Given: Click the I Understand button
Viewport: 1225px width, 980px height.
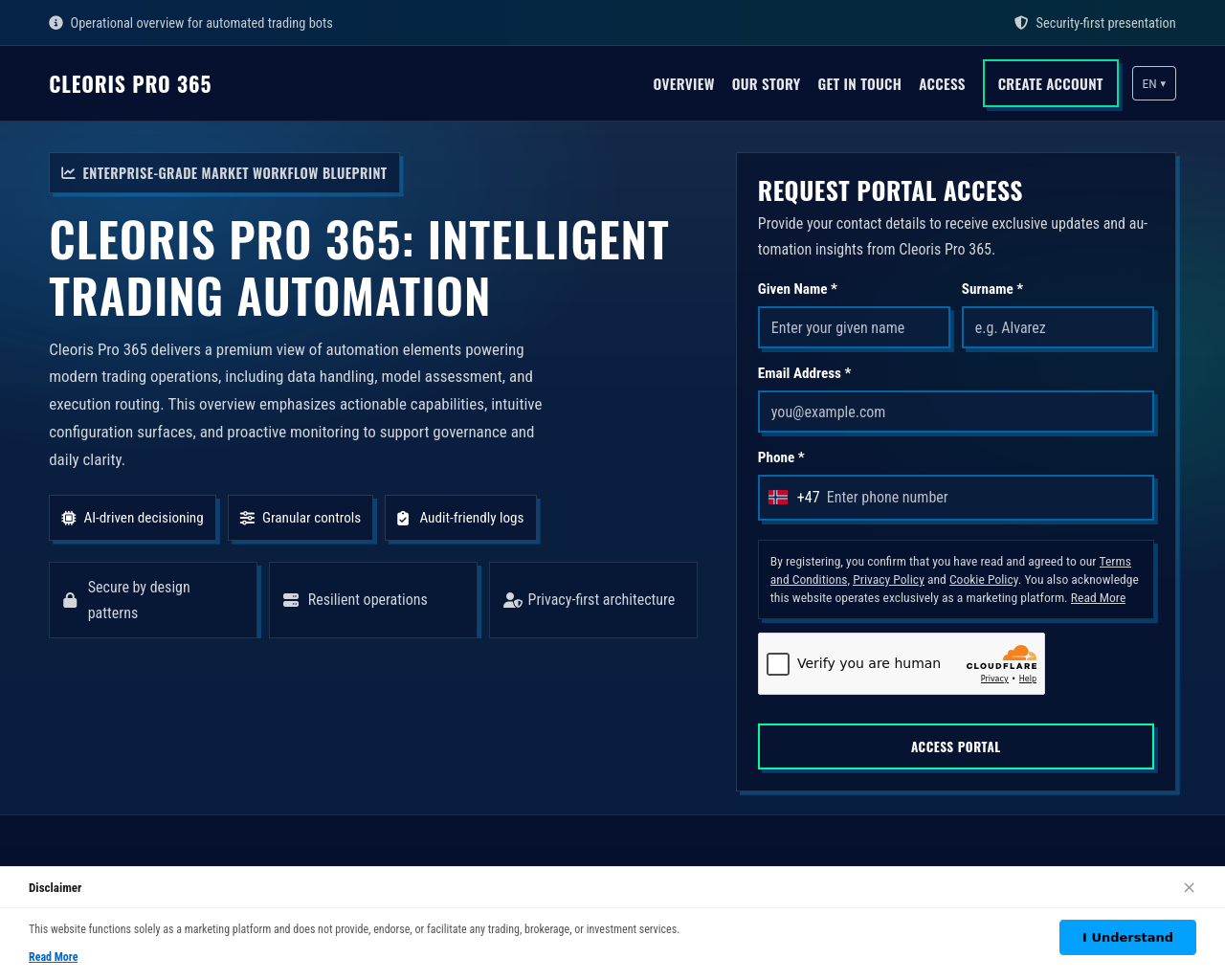Looking at the screenshot, I should [x=1127, y=937].
